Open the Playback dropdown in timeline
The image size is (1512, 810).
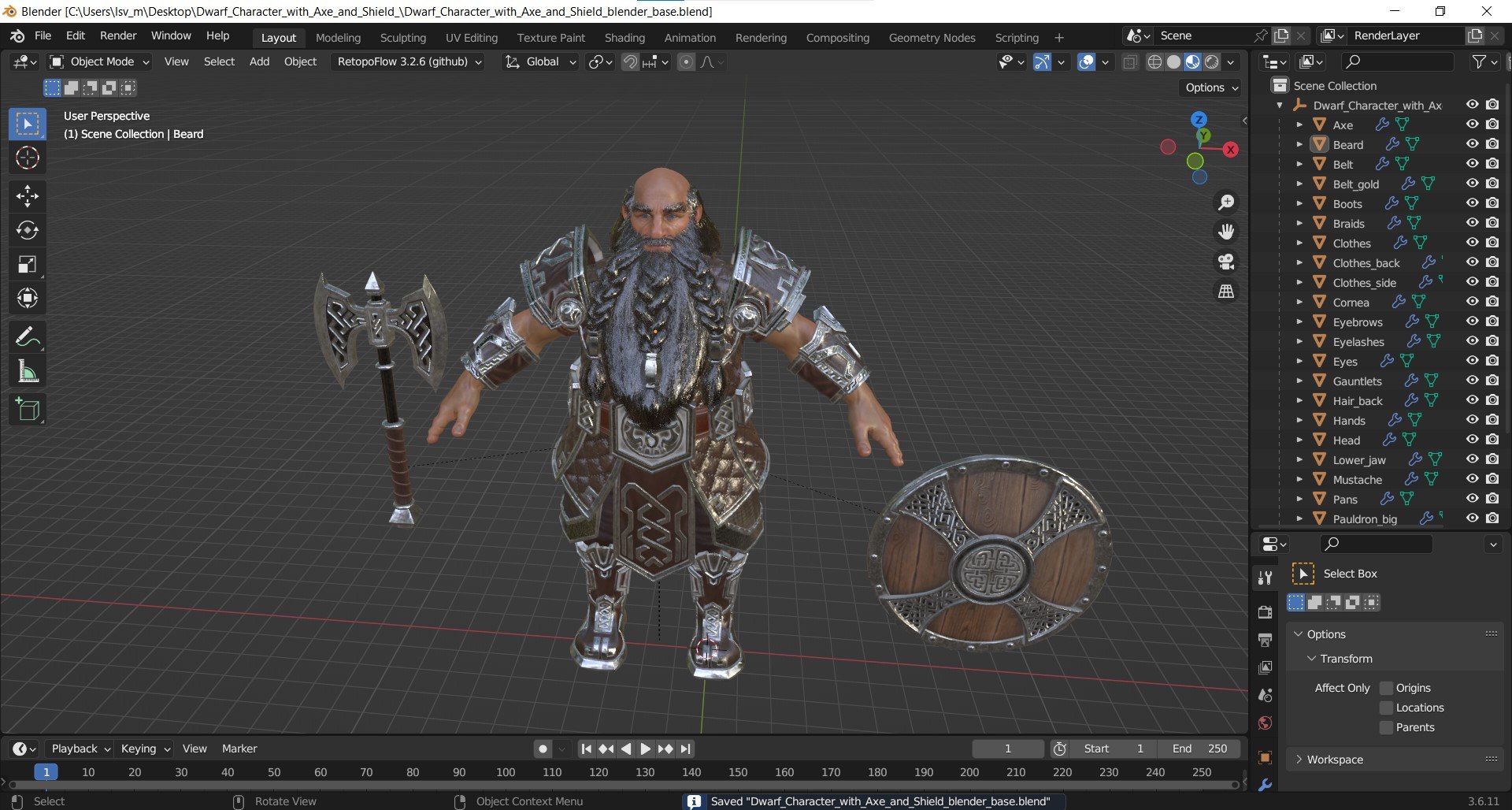pyautogui.click(x=80, y=749)
